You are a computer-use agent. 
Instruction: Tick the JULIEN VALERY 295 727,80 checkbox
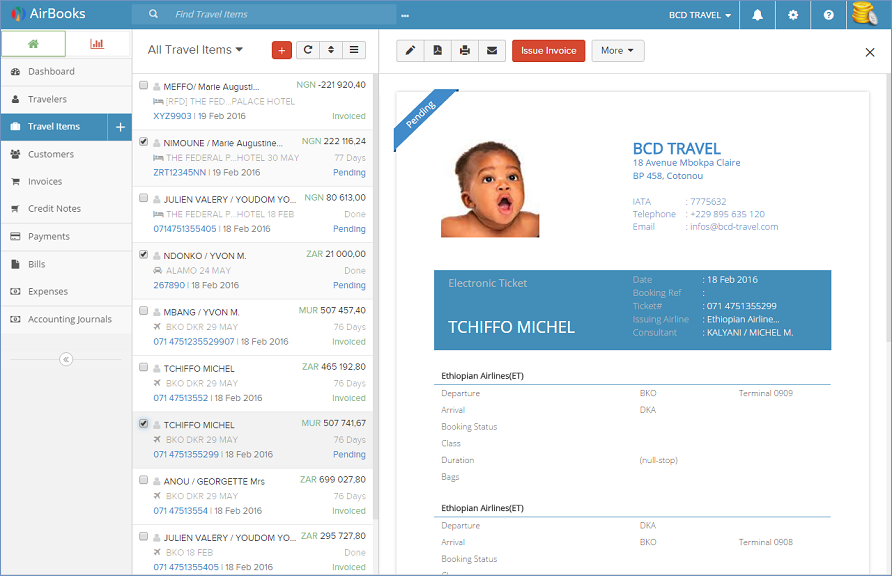point(143,536)
